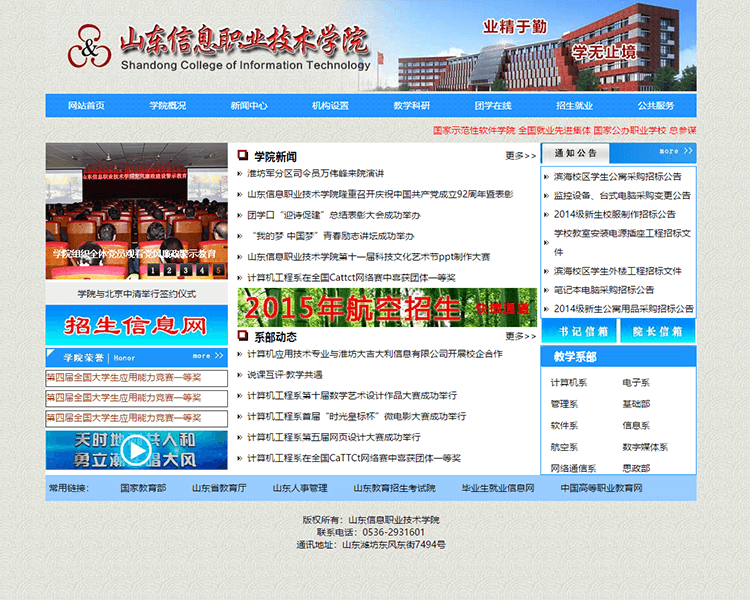The width and height of the screenshot is (750, 600).
Task: Visit 山东省教育厅 link
Action: click(219, 488)
